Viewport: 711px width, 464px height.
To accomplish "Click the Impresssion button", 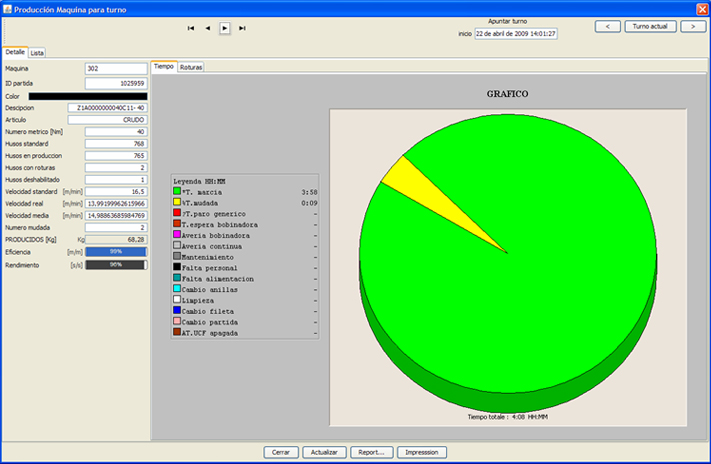I will tap(422, 452).
